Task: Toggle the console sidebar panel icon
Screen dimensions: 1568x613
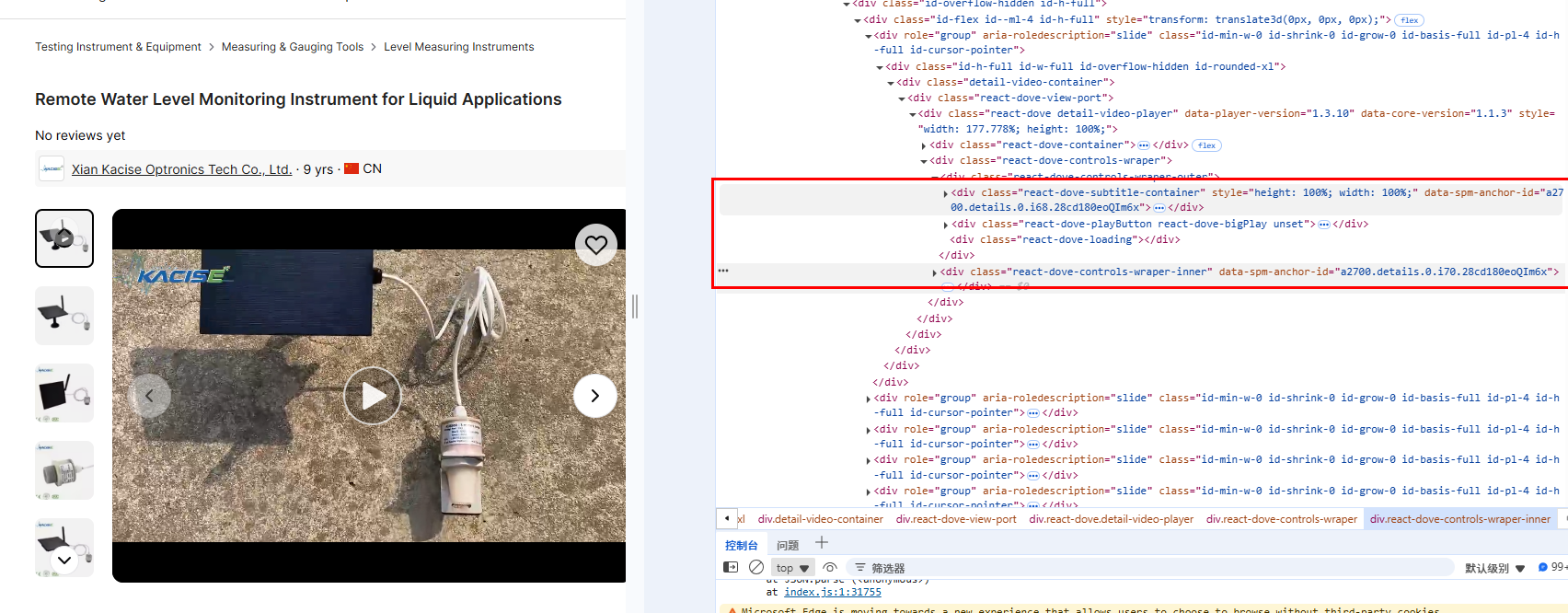Action: (x=731, y=567)
